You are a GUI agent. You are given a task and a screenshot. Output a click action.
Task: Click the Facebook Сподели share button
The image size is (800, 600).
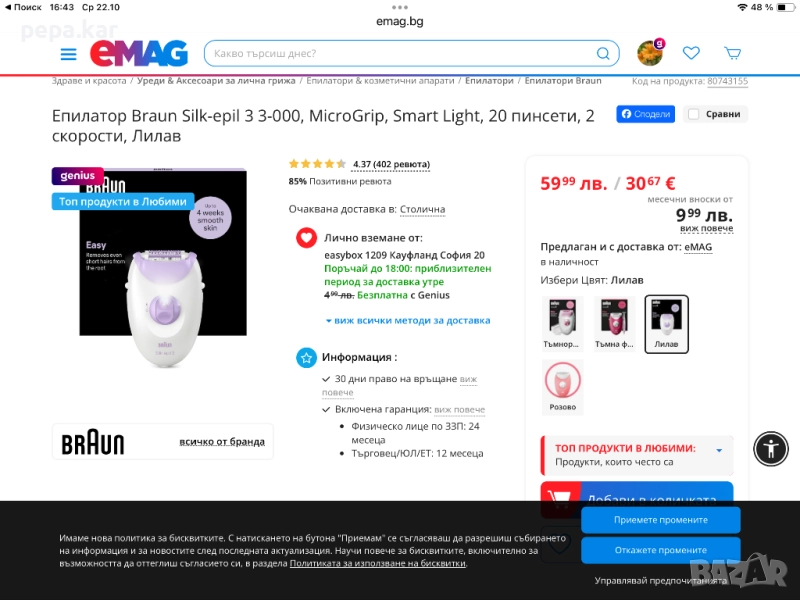(x=645, y=114)
